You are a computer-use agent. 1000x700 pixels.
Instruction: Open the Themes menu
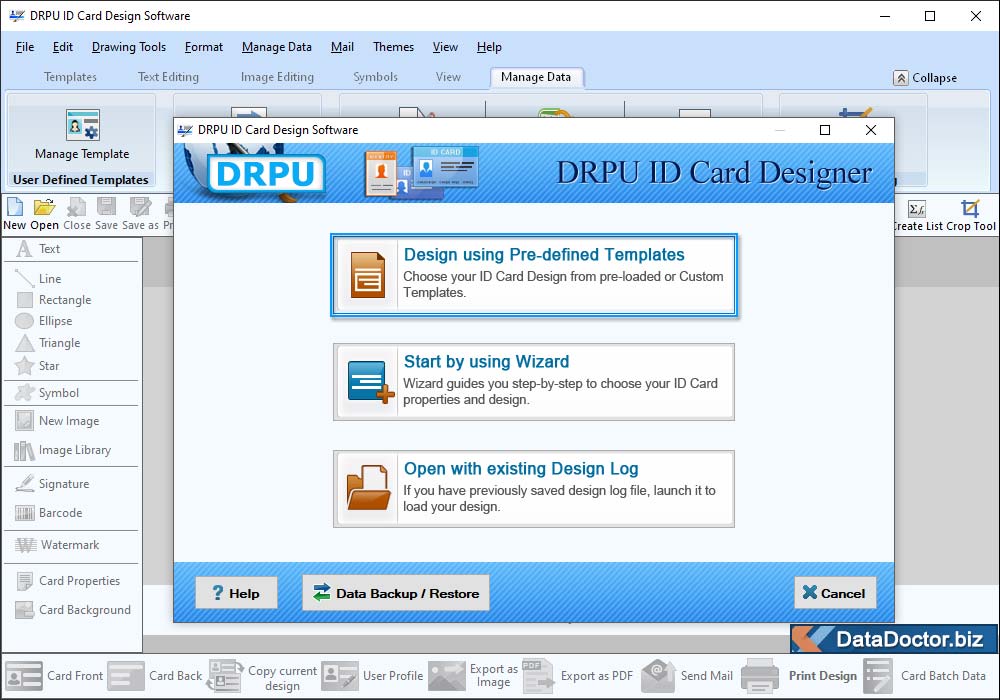393,47
